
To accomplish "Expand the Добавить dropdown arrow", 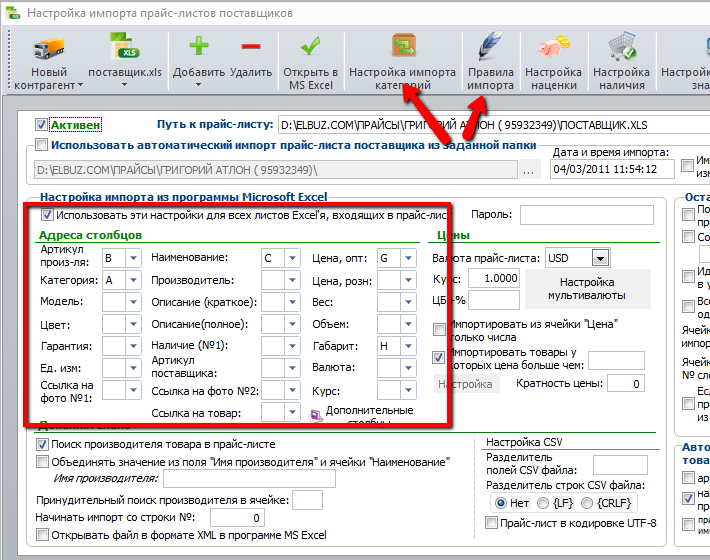I will [198, 85].
